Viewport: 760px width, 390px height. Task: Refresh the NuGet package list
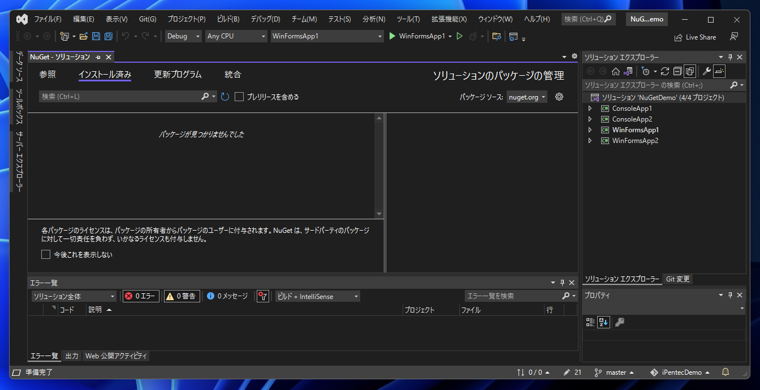225,97
